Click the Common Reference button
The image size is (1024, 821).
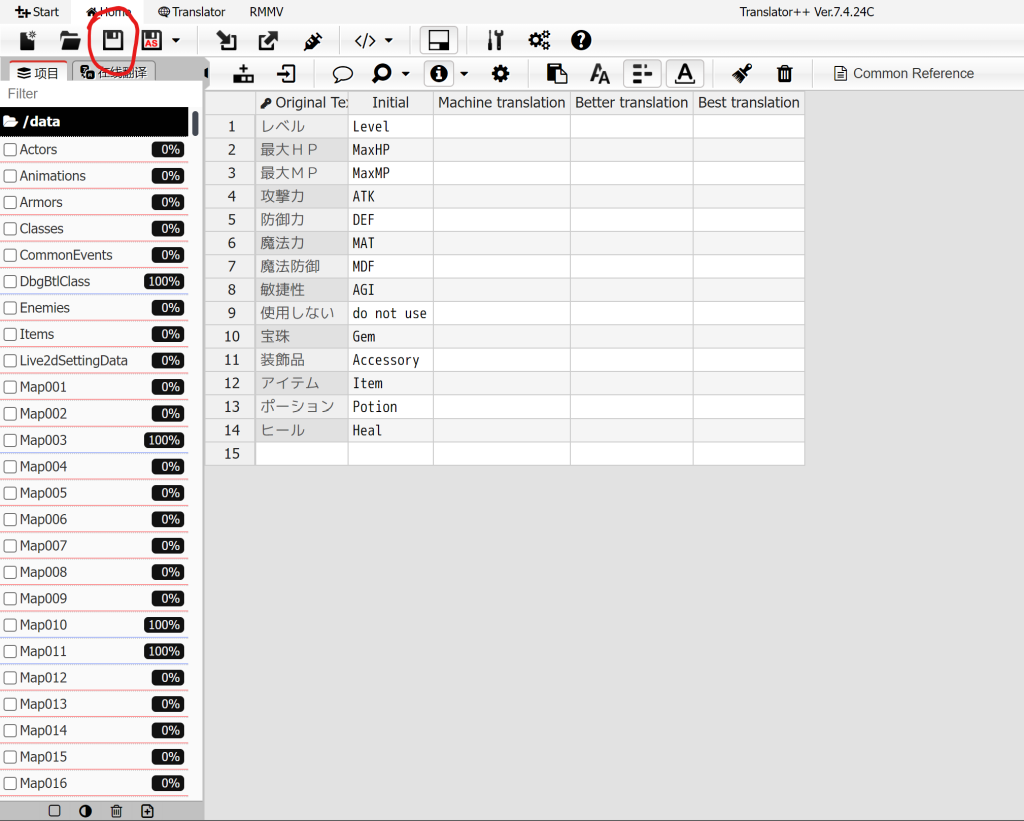pos(903,73)
